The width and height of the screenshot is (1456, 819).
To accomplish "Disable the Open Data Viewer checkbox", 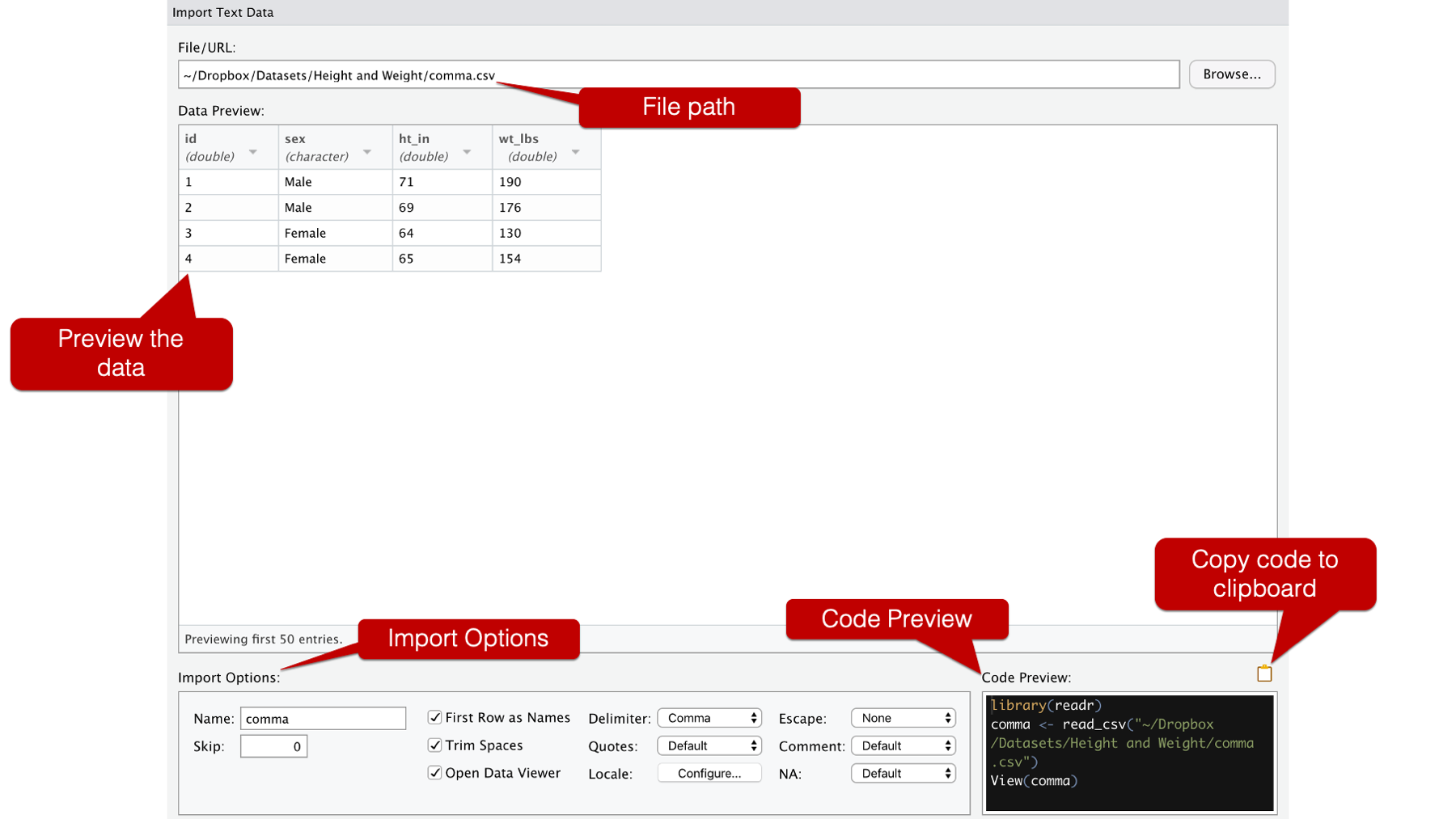I will pyautogui.click(x=434, y=772).
